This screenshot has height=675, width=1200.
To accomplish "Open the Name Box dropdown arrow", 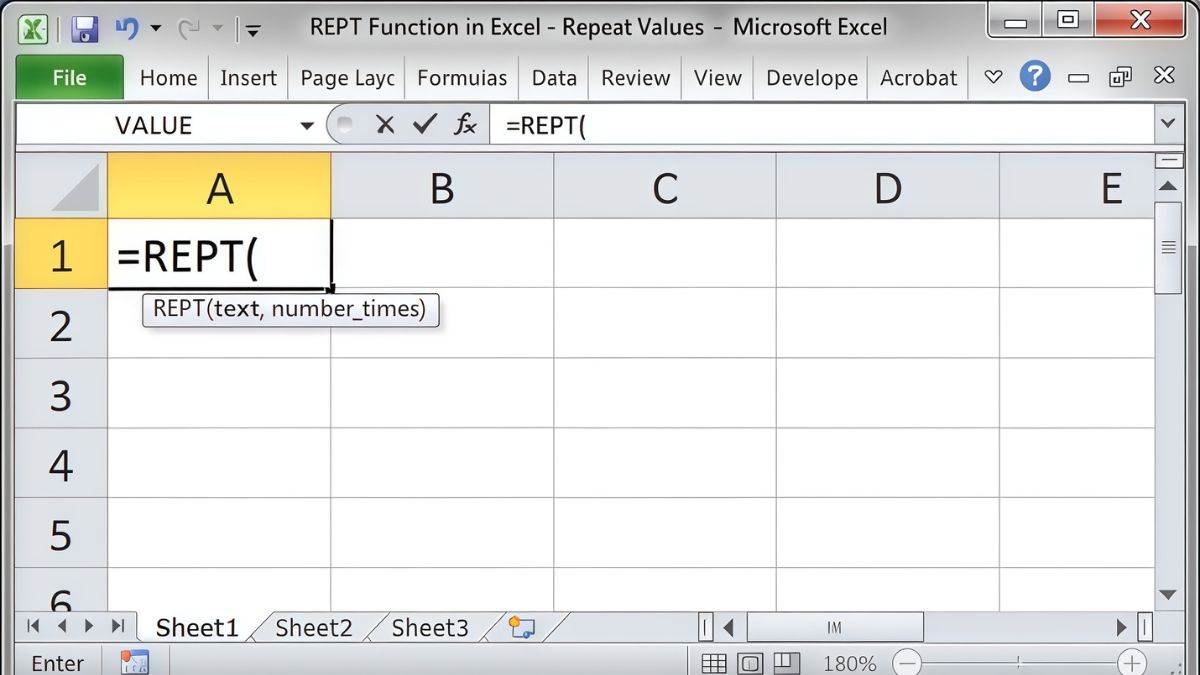I will coord(307,124).
